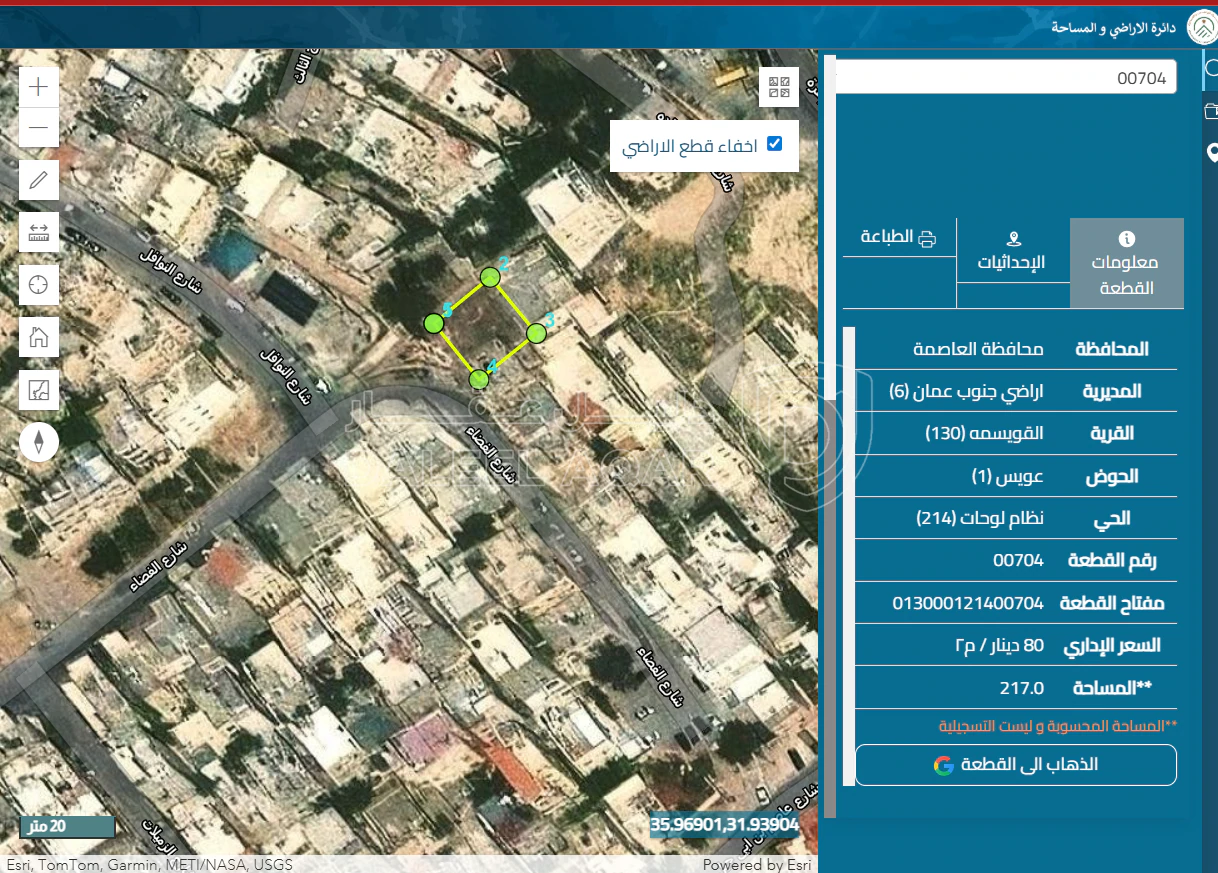This screenshot has width=1218, height=873.
Task: Click the الذهاب الى القطعة Google button
Action: click(x=1015, y=765)
